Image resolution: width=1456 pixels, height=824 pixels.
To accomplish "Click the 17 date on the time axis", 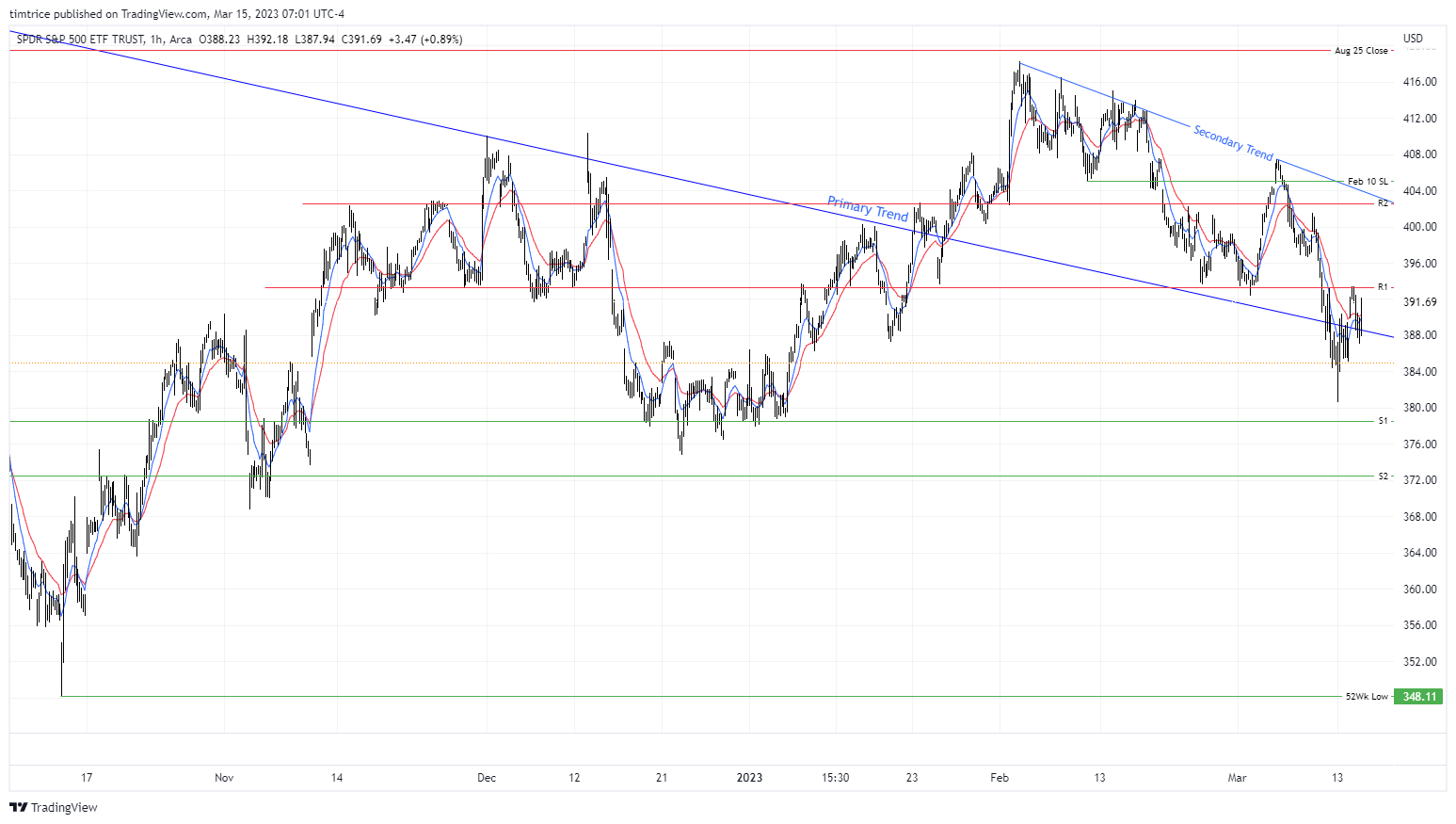I will click(87, 778).
